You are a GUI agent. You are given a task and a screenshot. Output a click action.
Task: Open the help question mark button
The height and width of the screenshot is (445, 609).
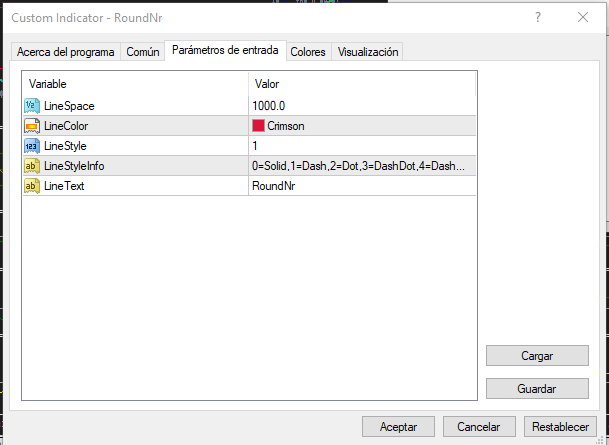click(x=538, y=17)
